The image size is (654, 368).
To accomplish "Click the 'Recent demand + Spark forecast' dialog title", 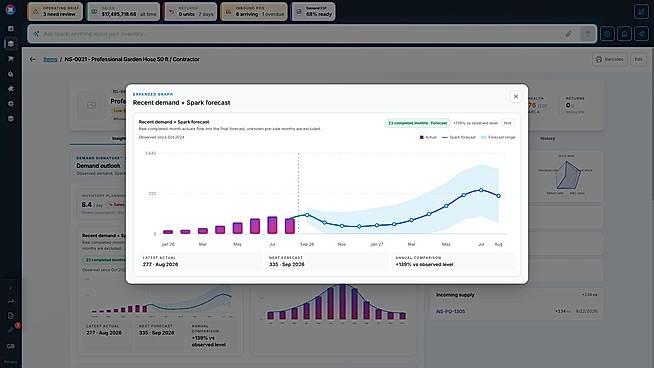I will pyautogui.click(x=181, y=103).
